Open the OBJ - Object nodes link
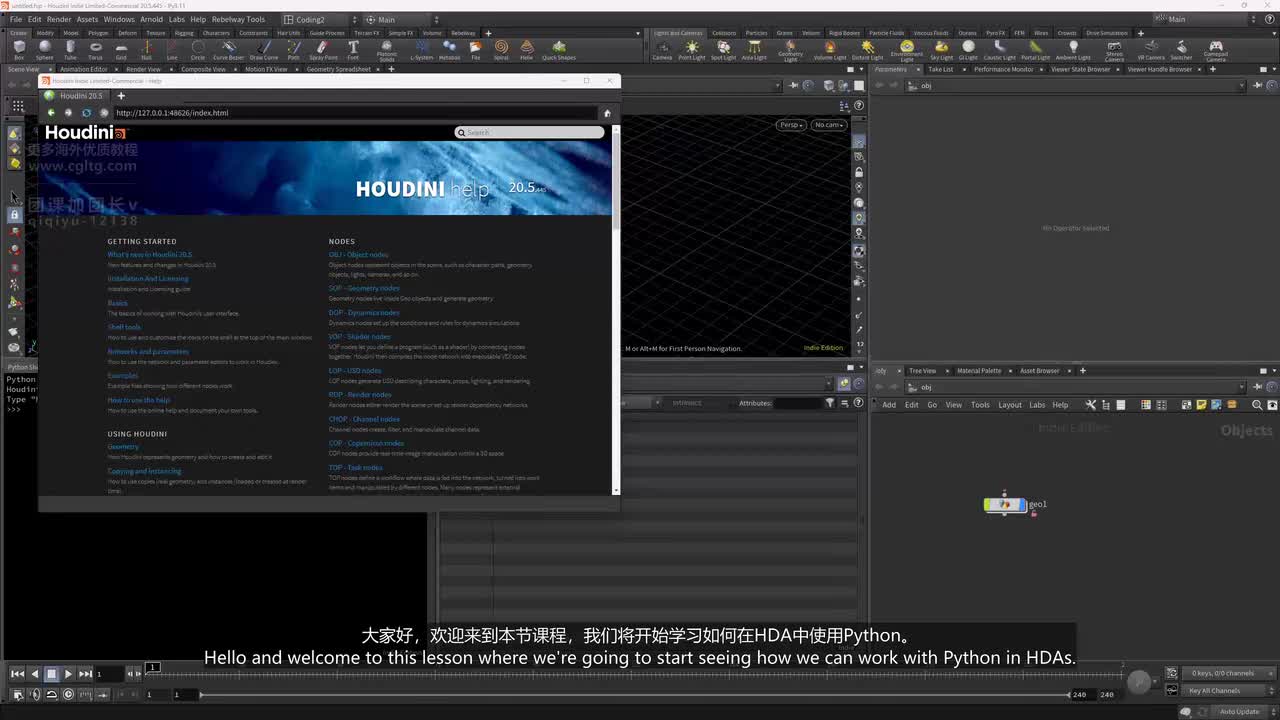 tap(359, 255)
